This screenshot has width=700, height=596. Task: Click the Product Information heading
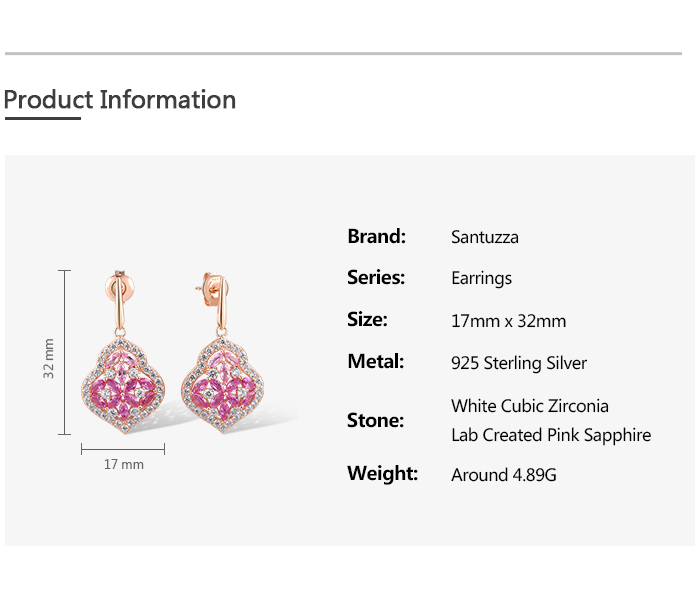(x=120, y=100)
